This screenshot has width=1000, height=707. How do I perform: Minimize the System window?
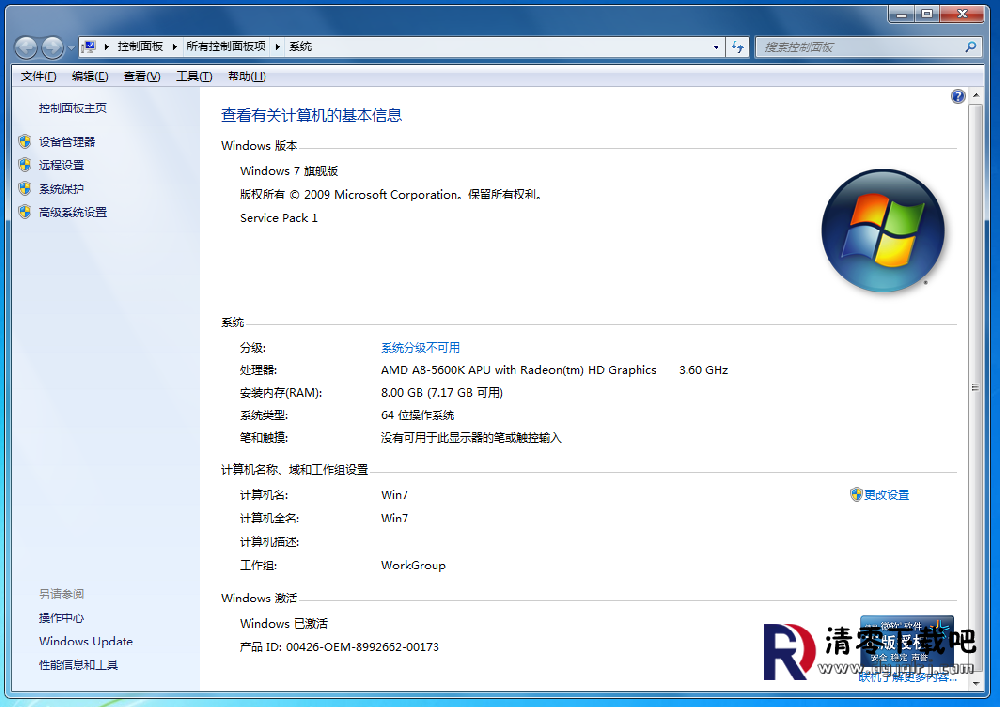click(902, 14)
